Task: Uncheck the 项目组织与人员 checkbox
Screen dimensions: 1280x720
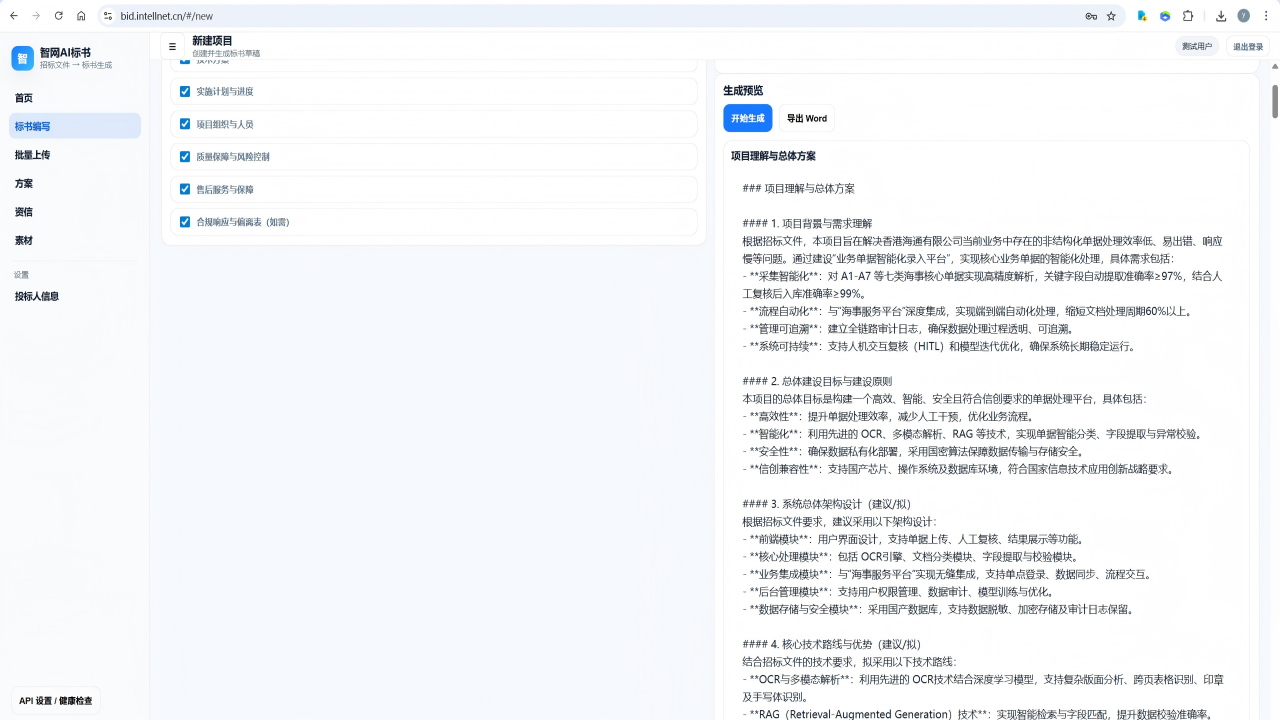Action: click(x=185, y=124)
